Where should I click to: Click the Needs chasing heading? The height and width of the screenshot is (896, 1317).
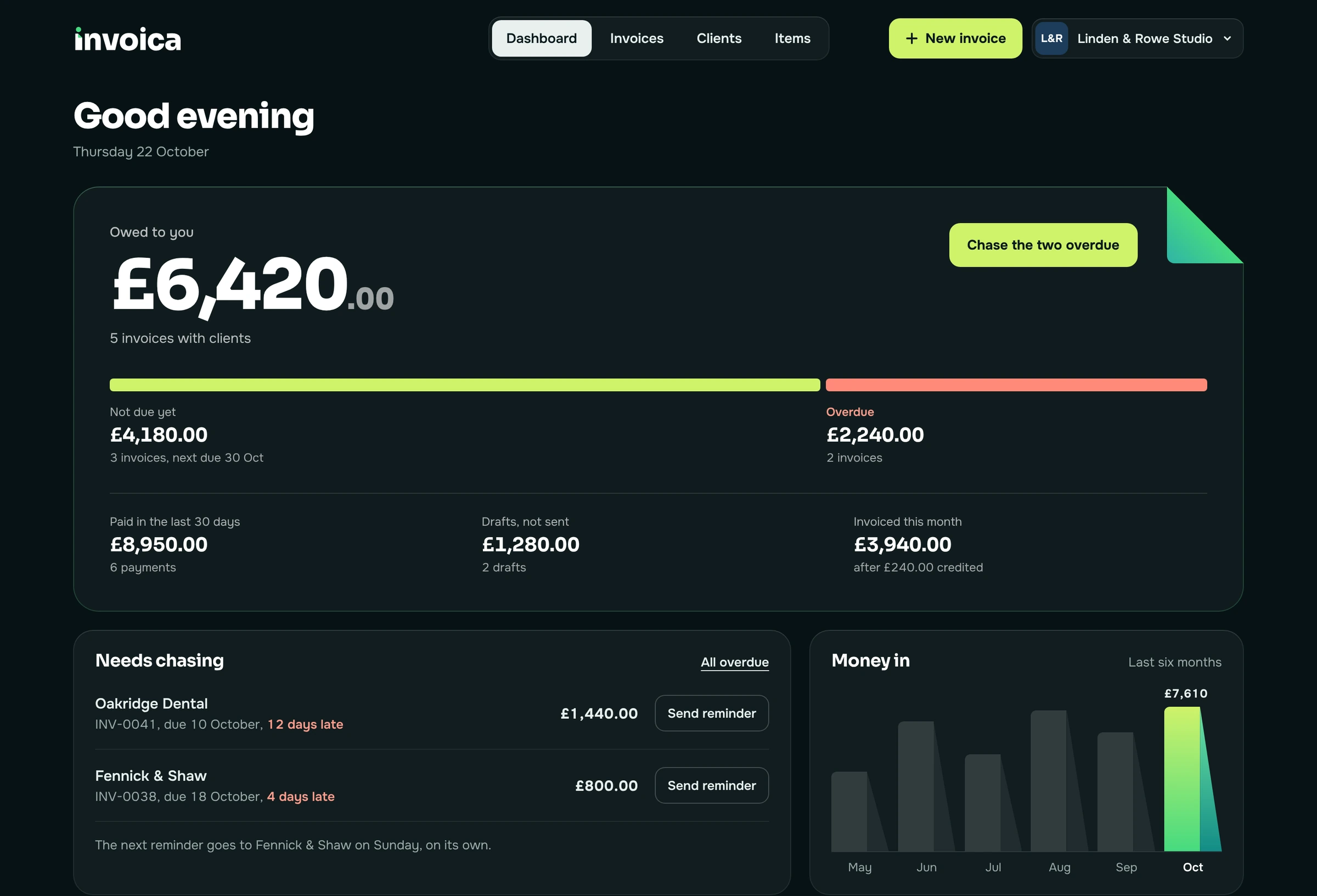click(x=159, y=661)
